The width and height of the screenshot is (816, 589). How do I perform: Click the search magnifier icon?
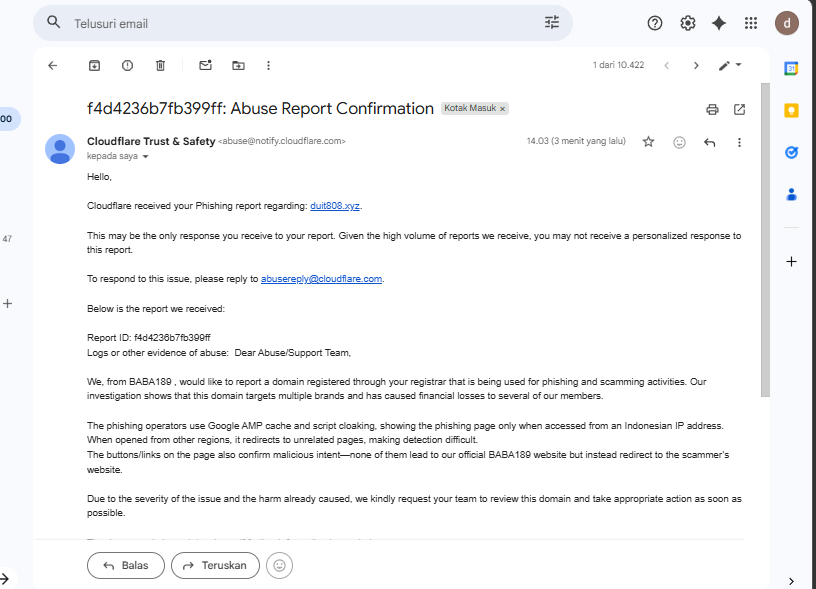click(53, 22)
